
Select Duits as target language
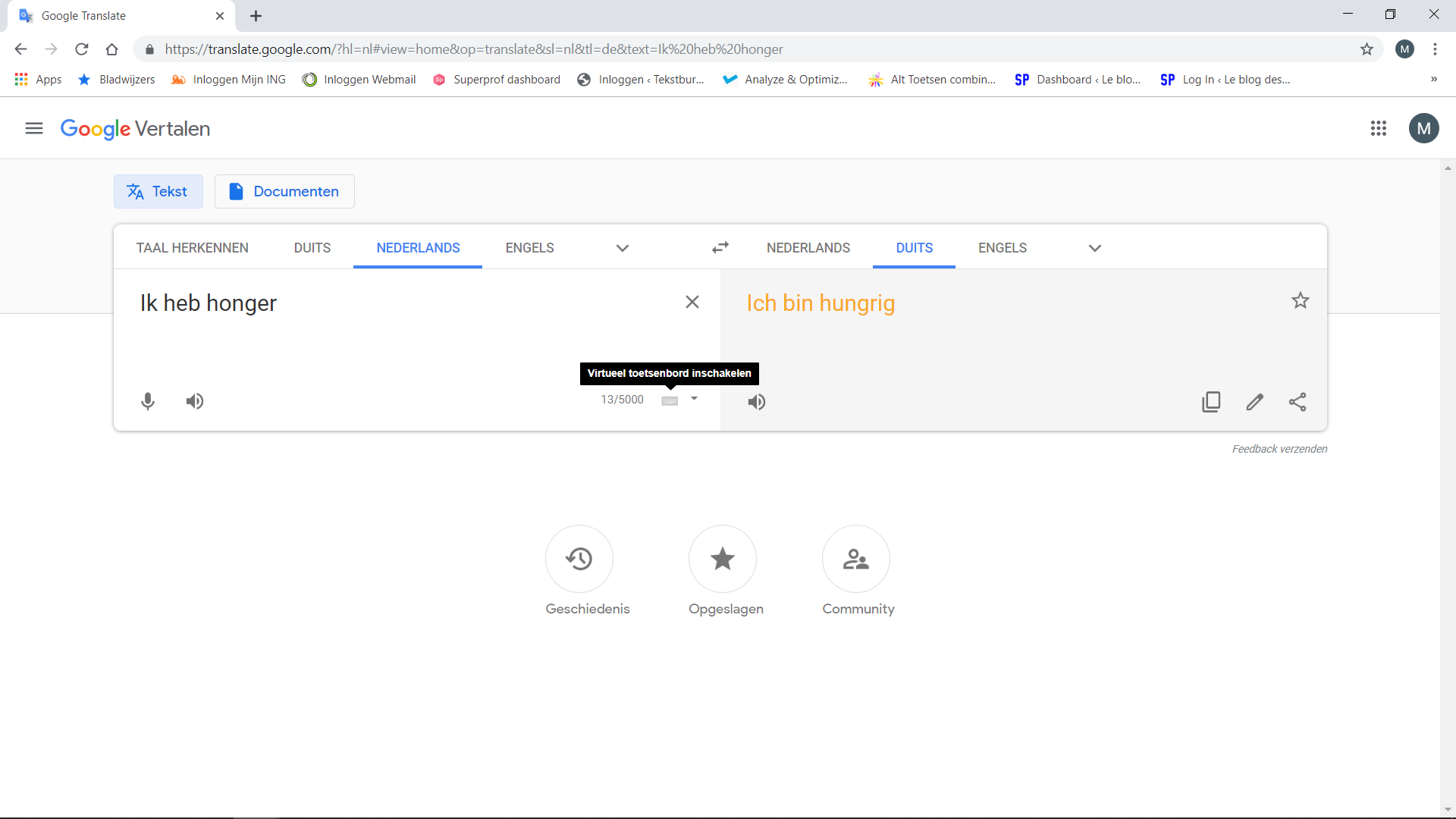point(914,247)
